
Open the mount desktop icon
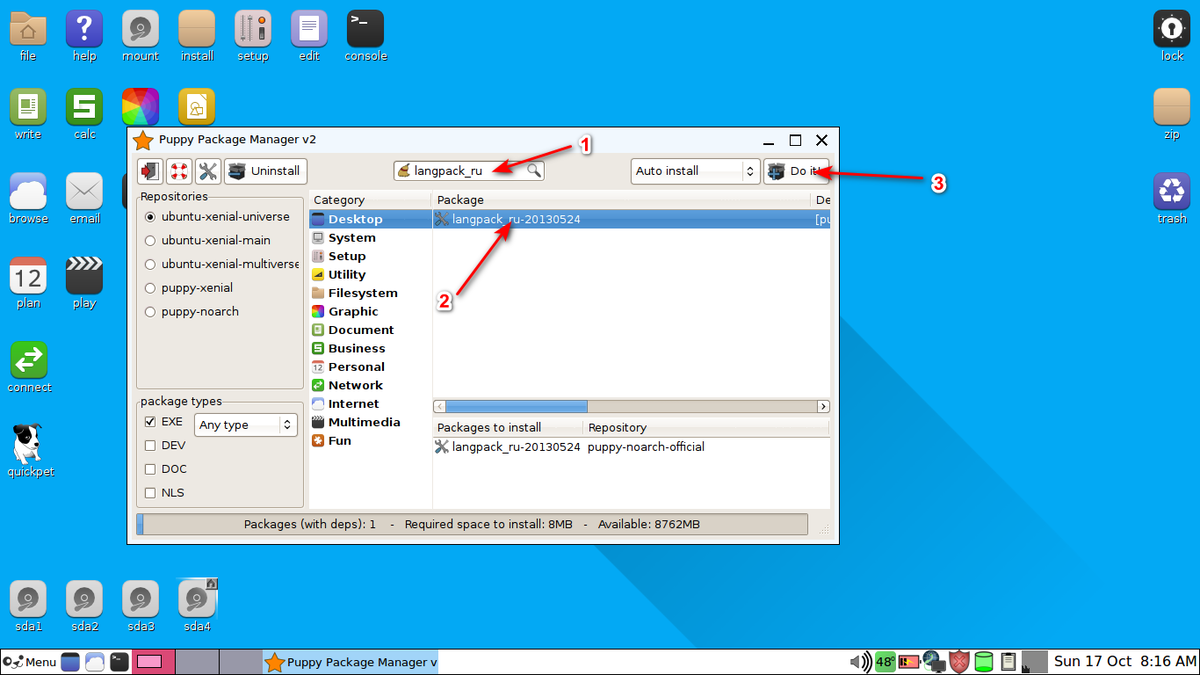pos(141,37)
